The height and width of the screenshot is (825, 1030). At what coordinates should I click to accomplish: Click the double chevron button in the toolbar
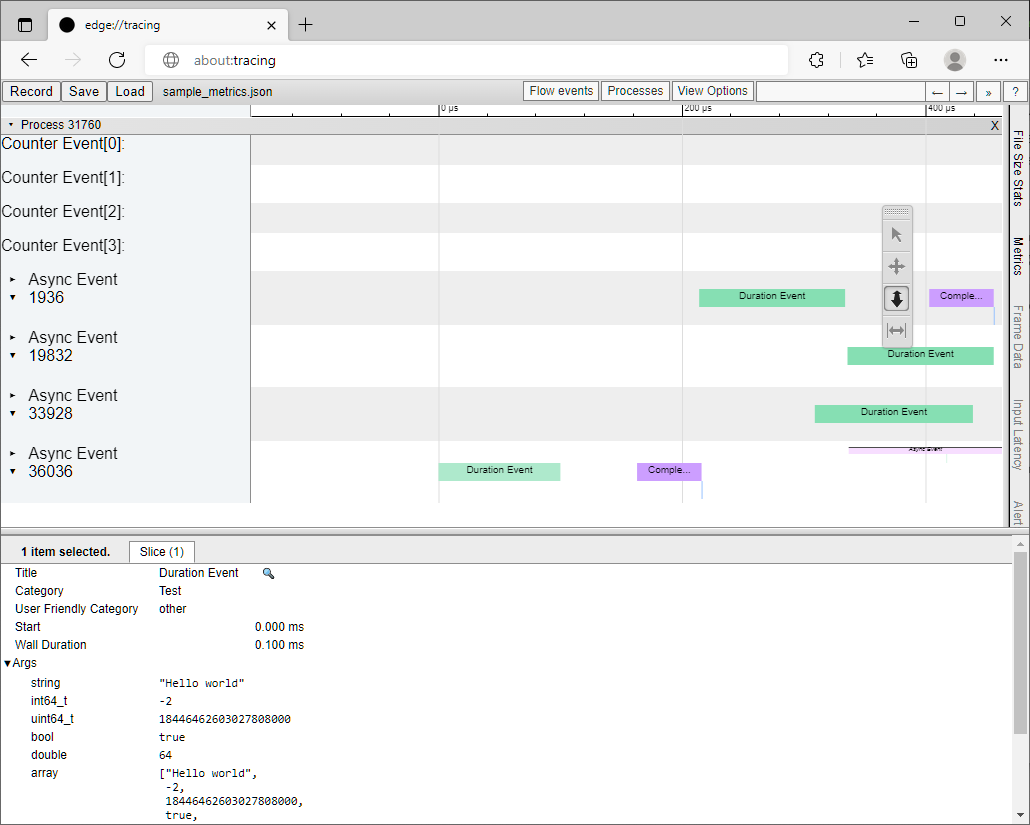tap(989, 91)
